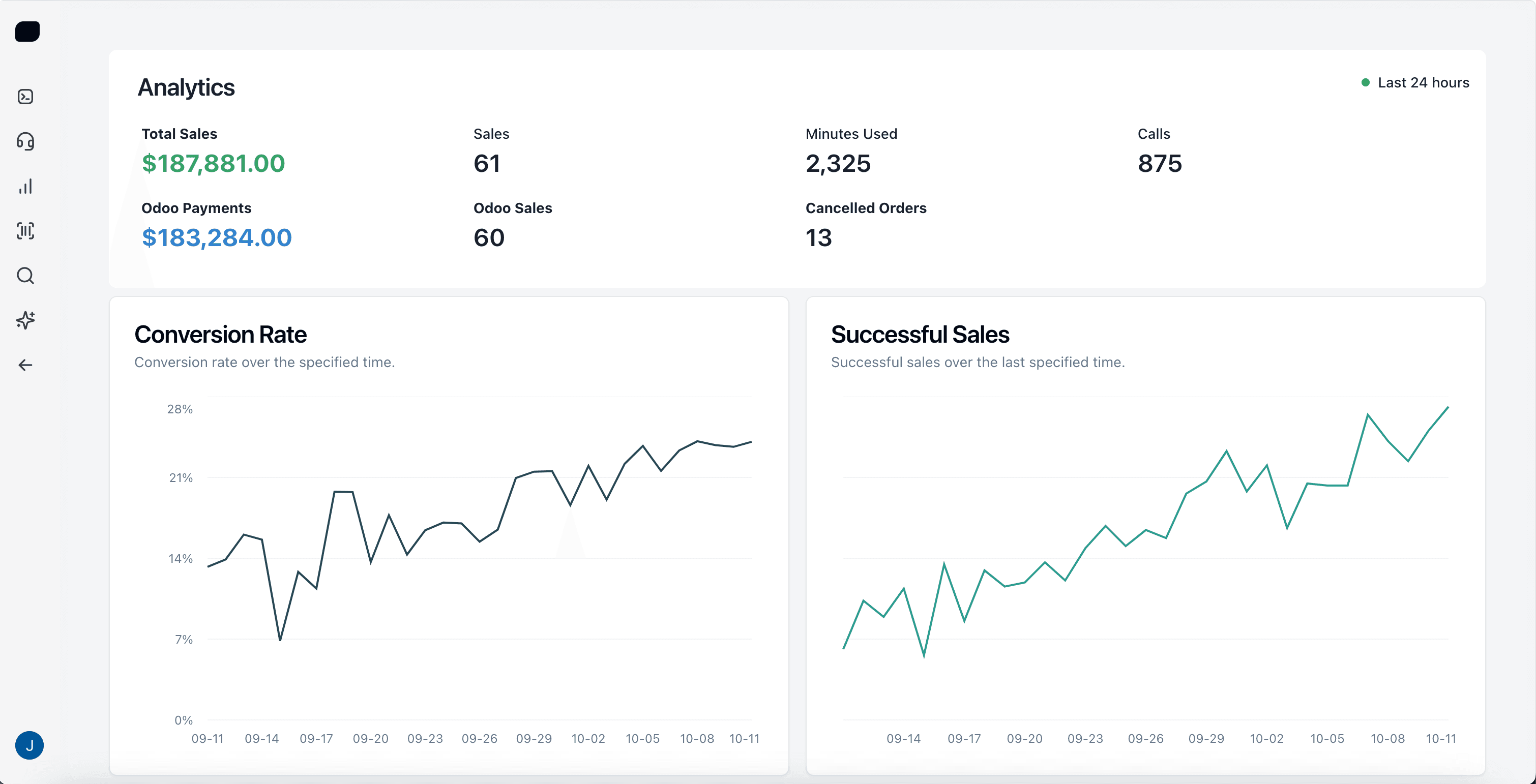The height and width of the screenshot is (784, 1536).
Task: Click the magnifying glass search icon
Action: tap(25, 276)
